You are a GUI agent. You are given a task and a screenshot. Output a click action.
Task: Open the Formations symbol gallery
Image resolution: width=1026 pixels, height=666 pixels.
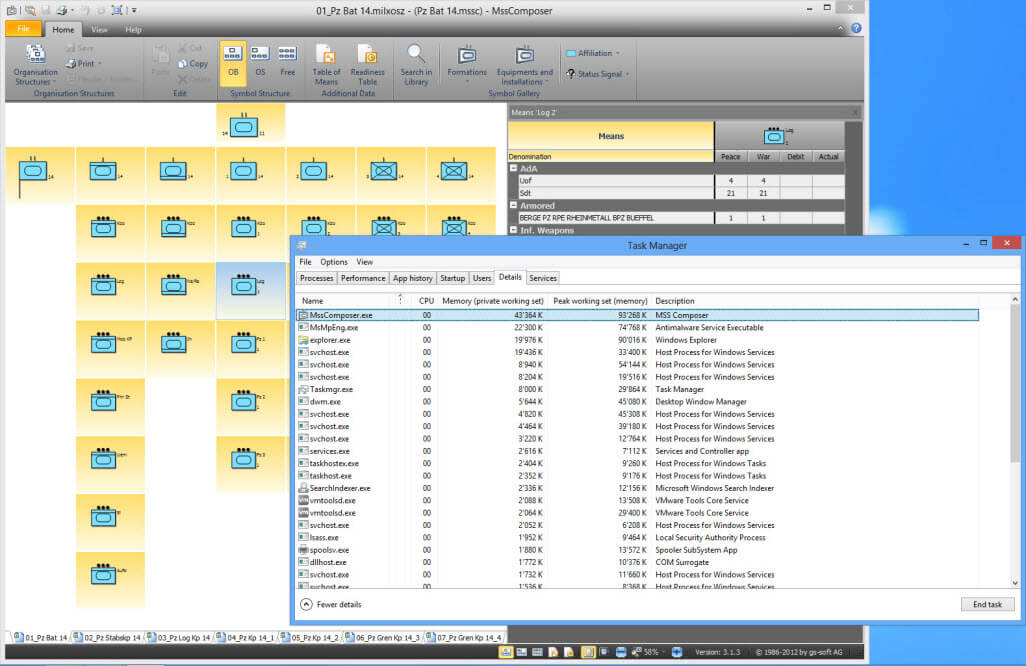click(x=467, y=64)
